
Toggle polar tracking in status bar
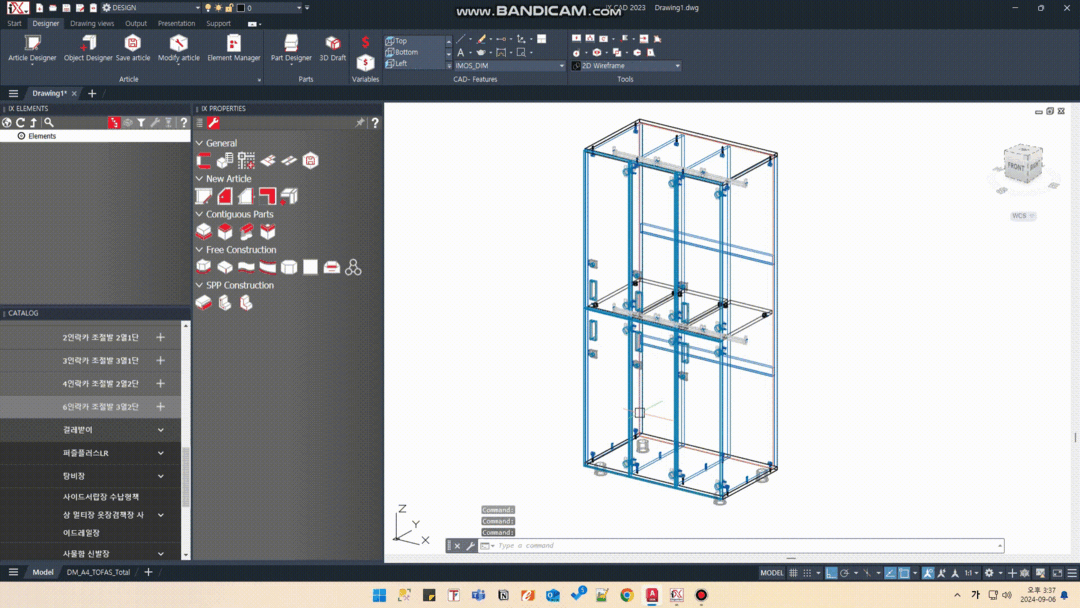coord(844,573)
